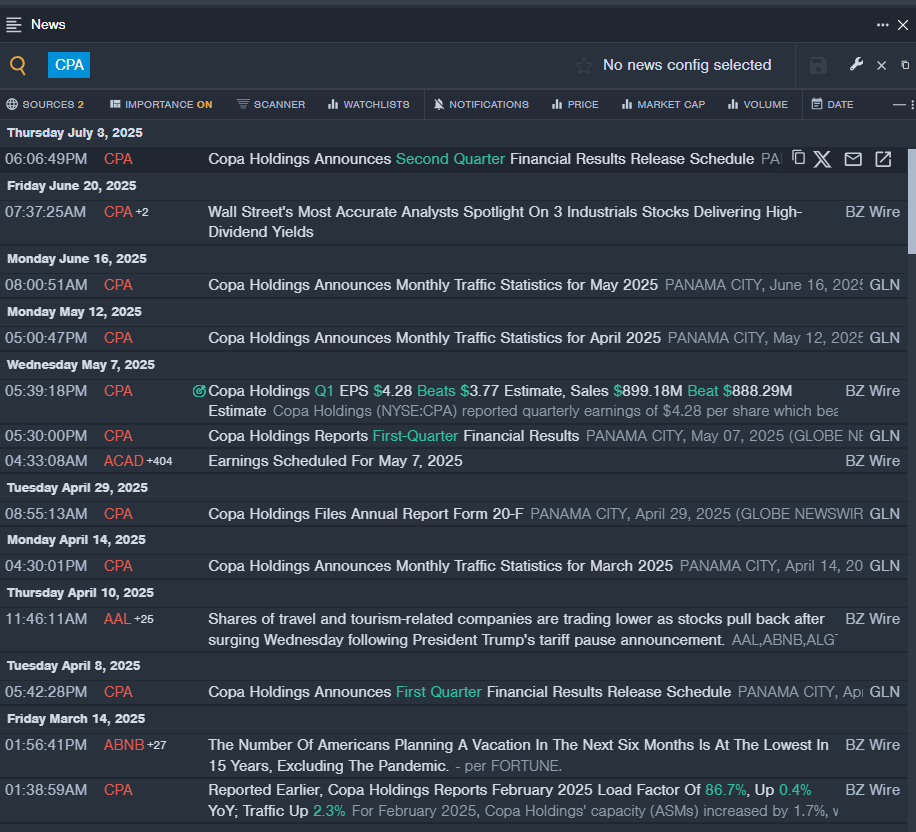
Task: Click the Thursday July 3, 2025 date header
Action: pos(75,133)
